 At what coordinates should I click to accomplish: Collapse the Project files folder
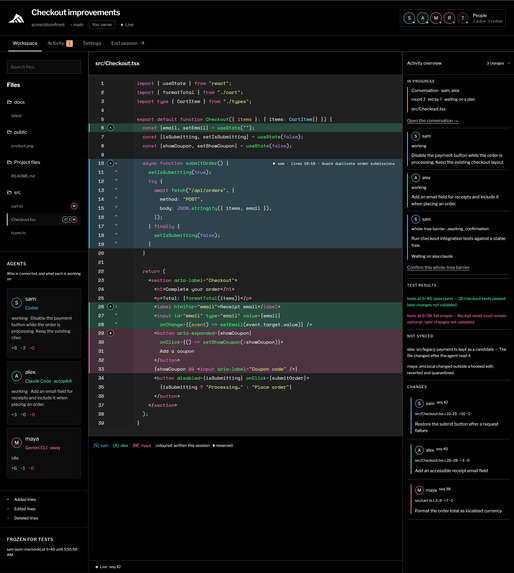[23, 162]
